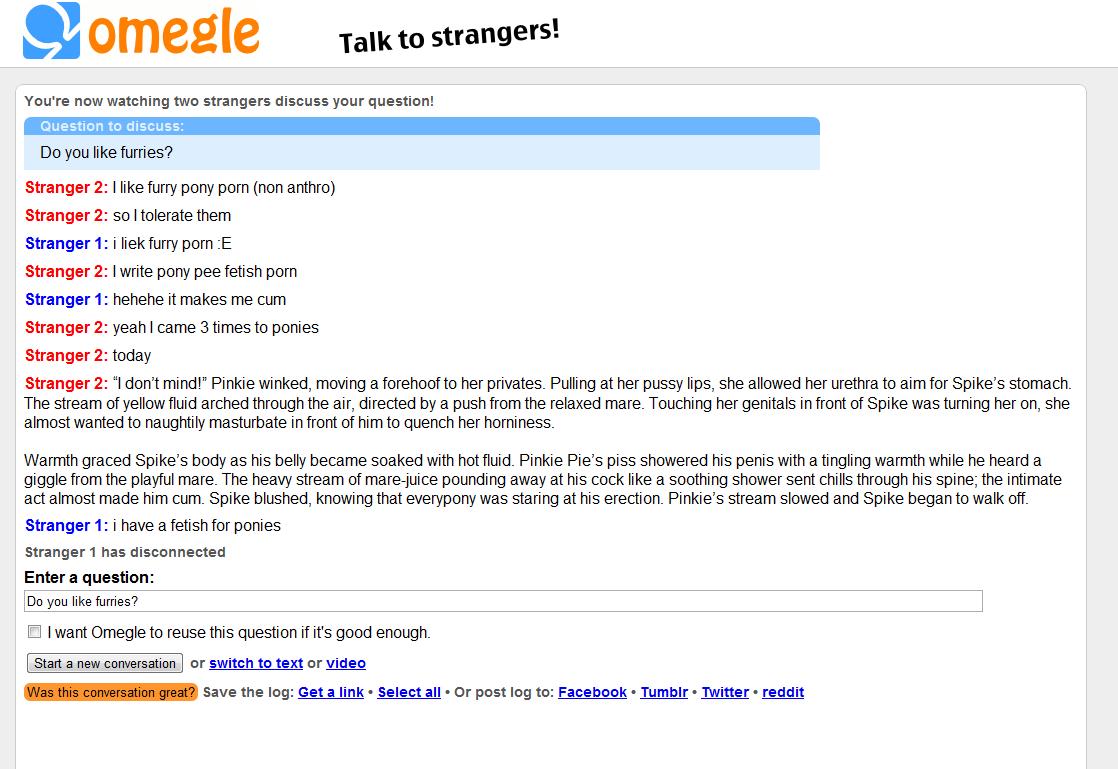This screenshot has width=1118, height=769.
Task: Click the "Talk to strangers!" tagline
Action: (449, 36)
